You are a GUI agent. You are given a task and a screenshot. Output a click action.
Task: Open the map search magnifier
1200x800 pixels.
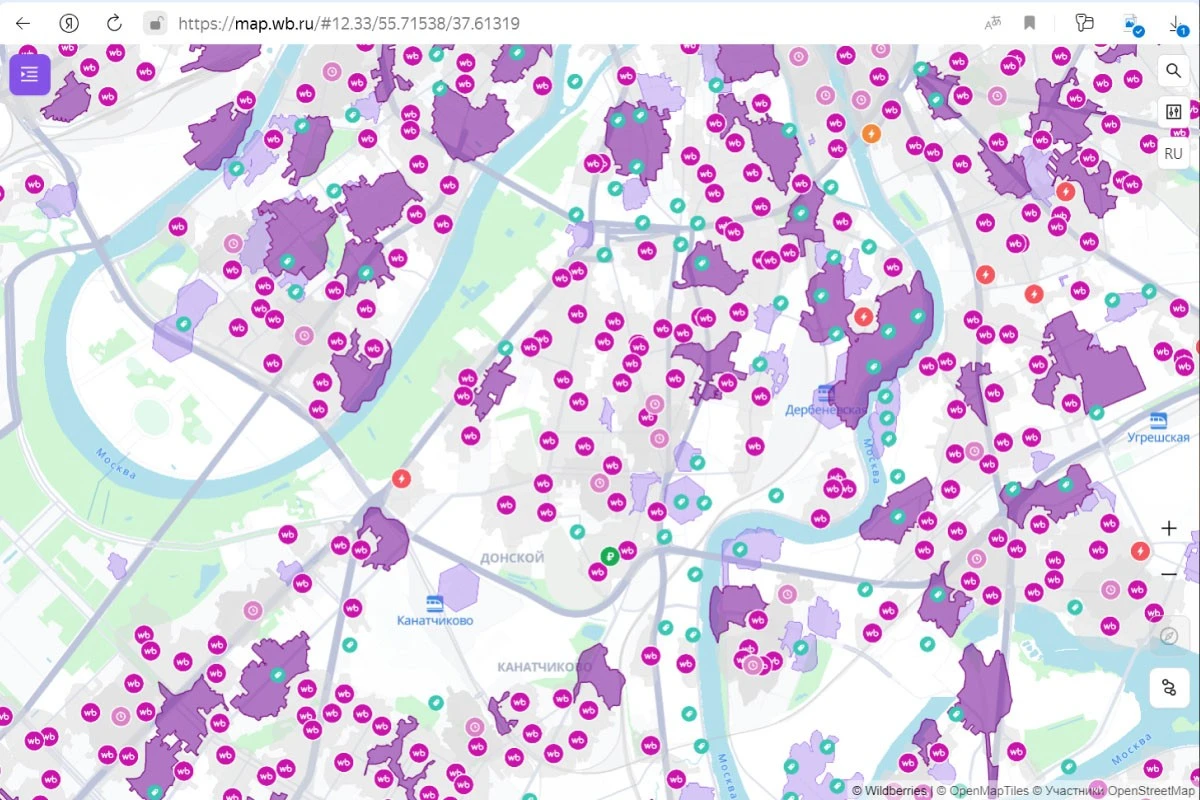tap(1173, 71)
